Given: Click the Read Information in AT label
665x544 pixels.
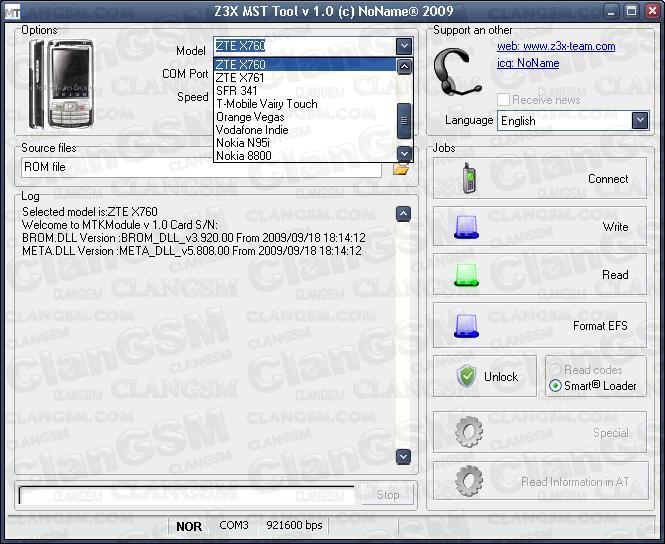Looking at the screenshot, I should 575,482.
